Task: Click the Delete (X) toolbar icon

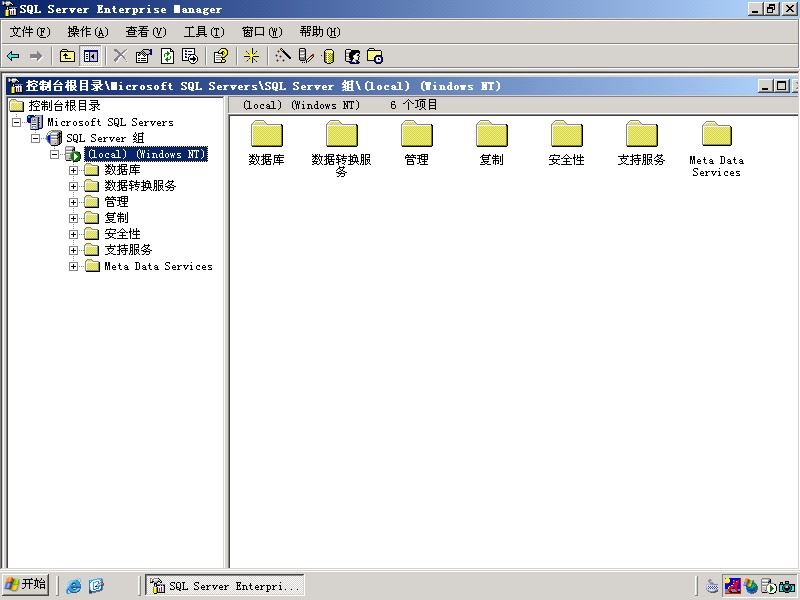Action: 120,56
